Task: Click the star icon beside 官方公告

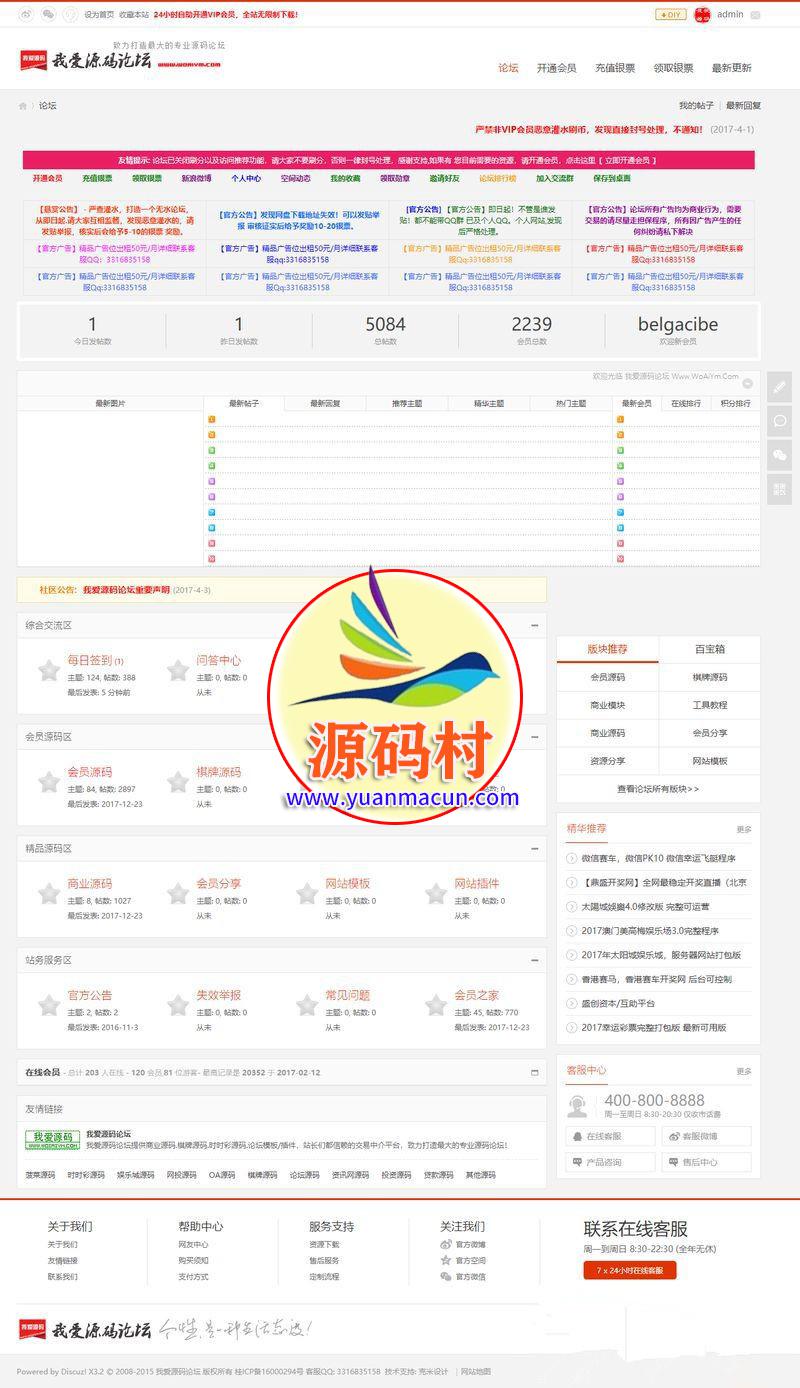Action: (48, 1004)
